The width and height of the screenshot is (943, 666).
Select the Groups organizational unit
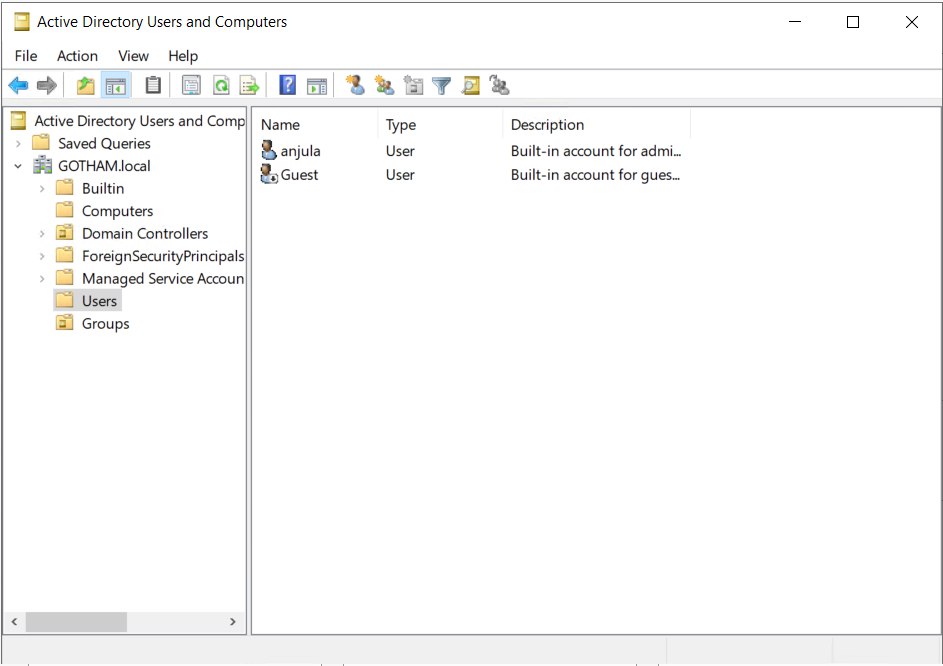(x=105, y=324)
